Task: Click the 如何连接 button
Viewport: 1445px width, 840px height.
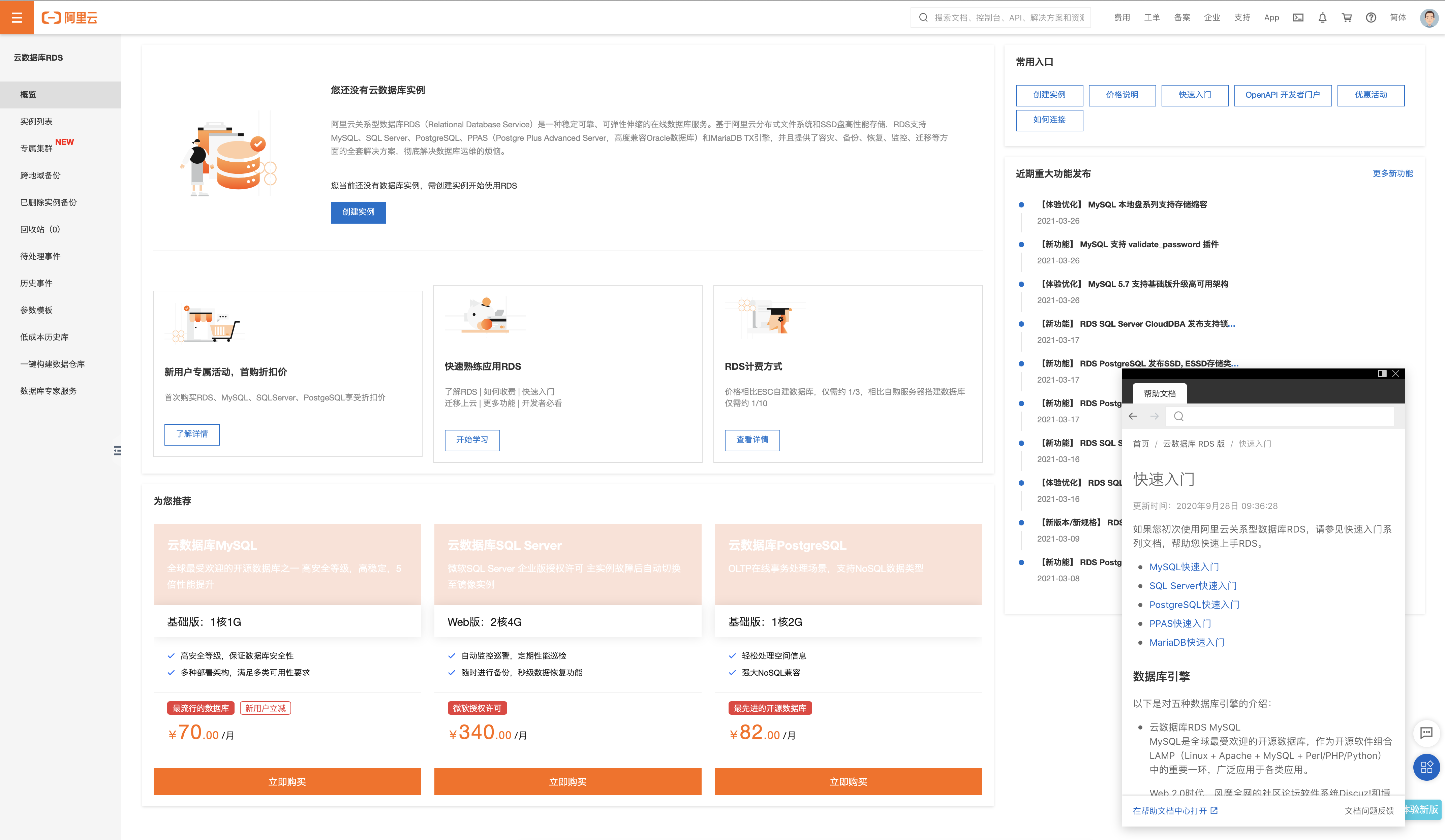Action: [1049, 120]
